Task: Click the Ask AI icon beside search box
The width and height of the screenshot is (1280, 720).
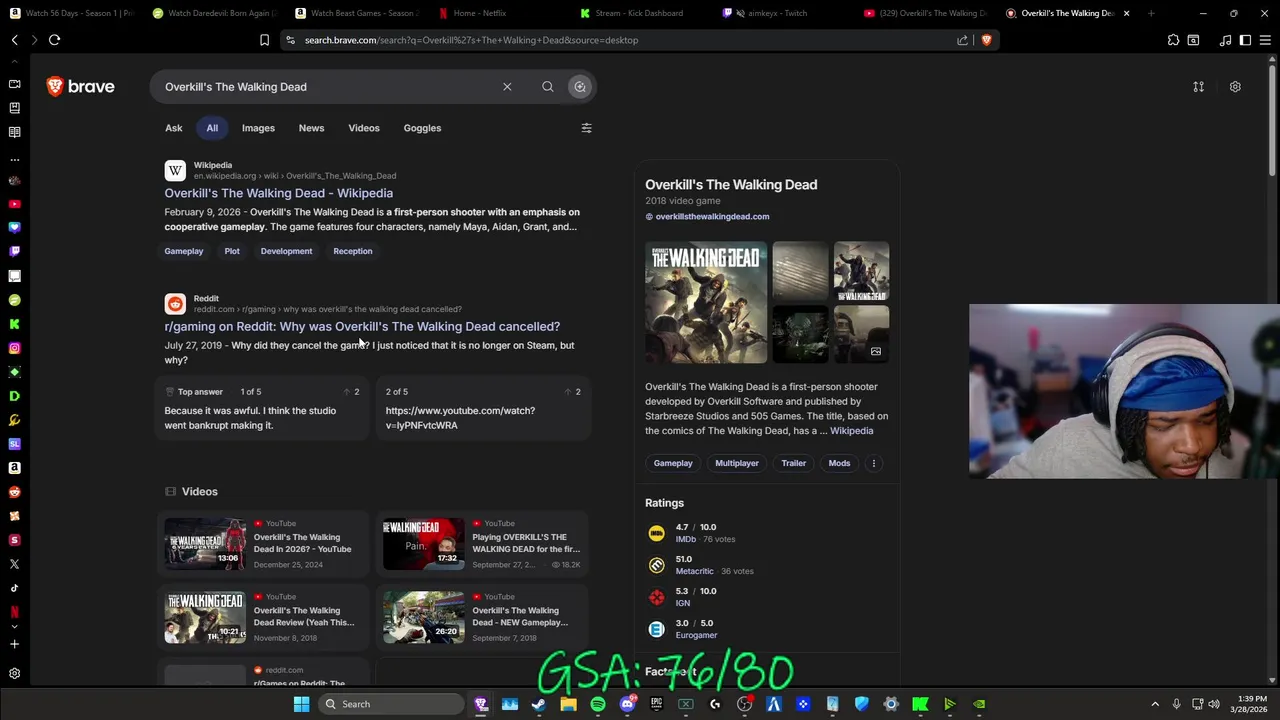Action: point(580,87)
